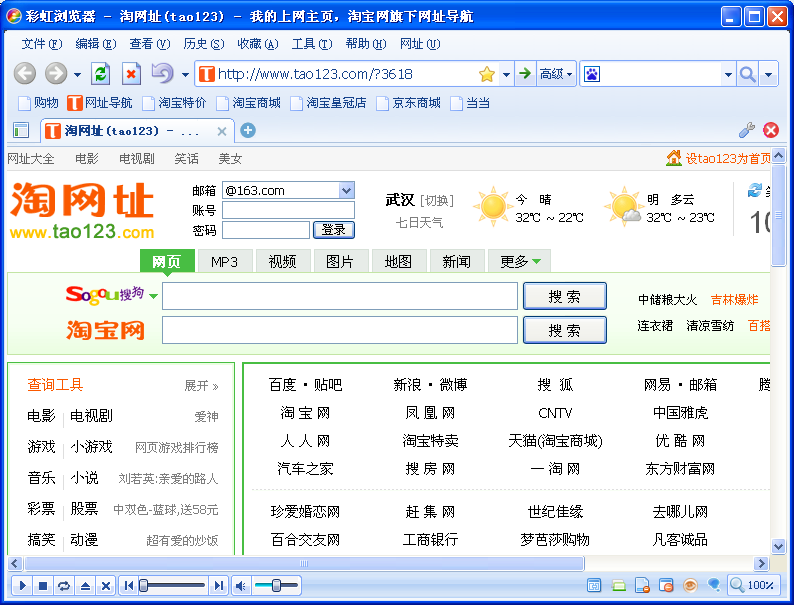Image resolution: width=794 pixels, height=605 pixels.
Task: Open the 100% zoom level control
Action: point(753,585)
